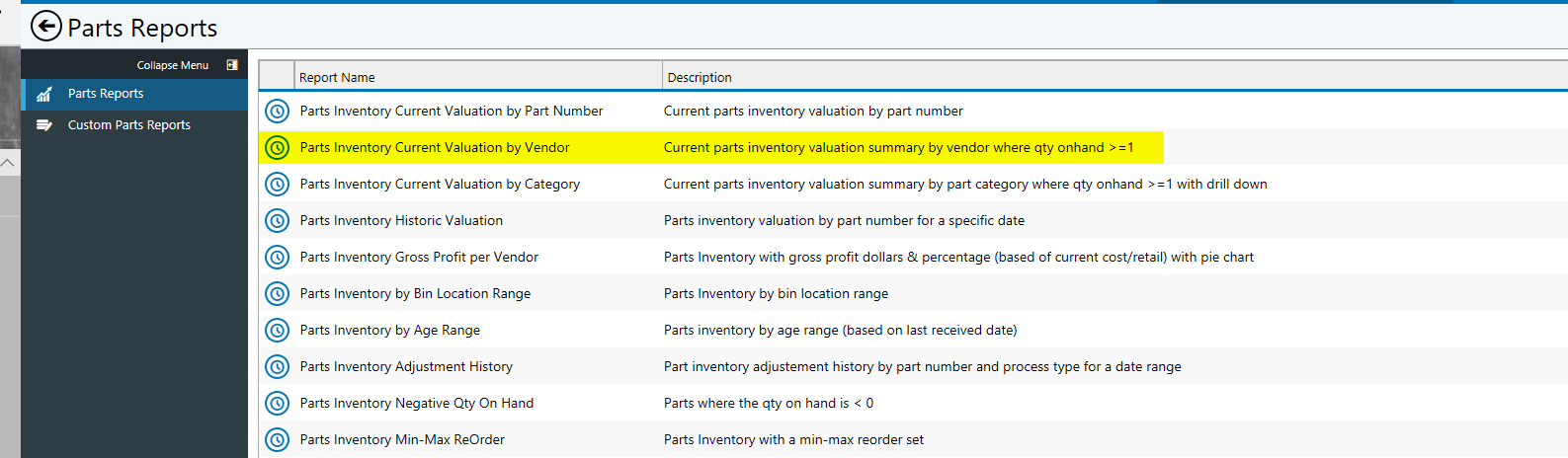The width and height of the screenshot is (1568, 458).
Task: Run the Valuation by Part Number clock icon
Action: (278, 112)
